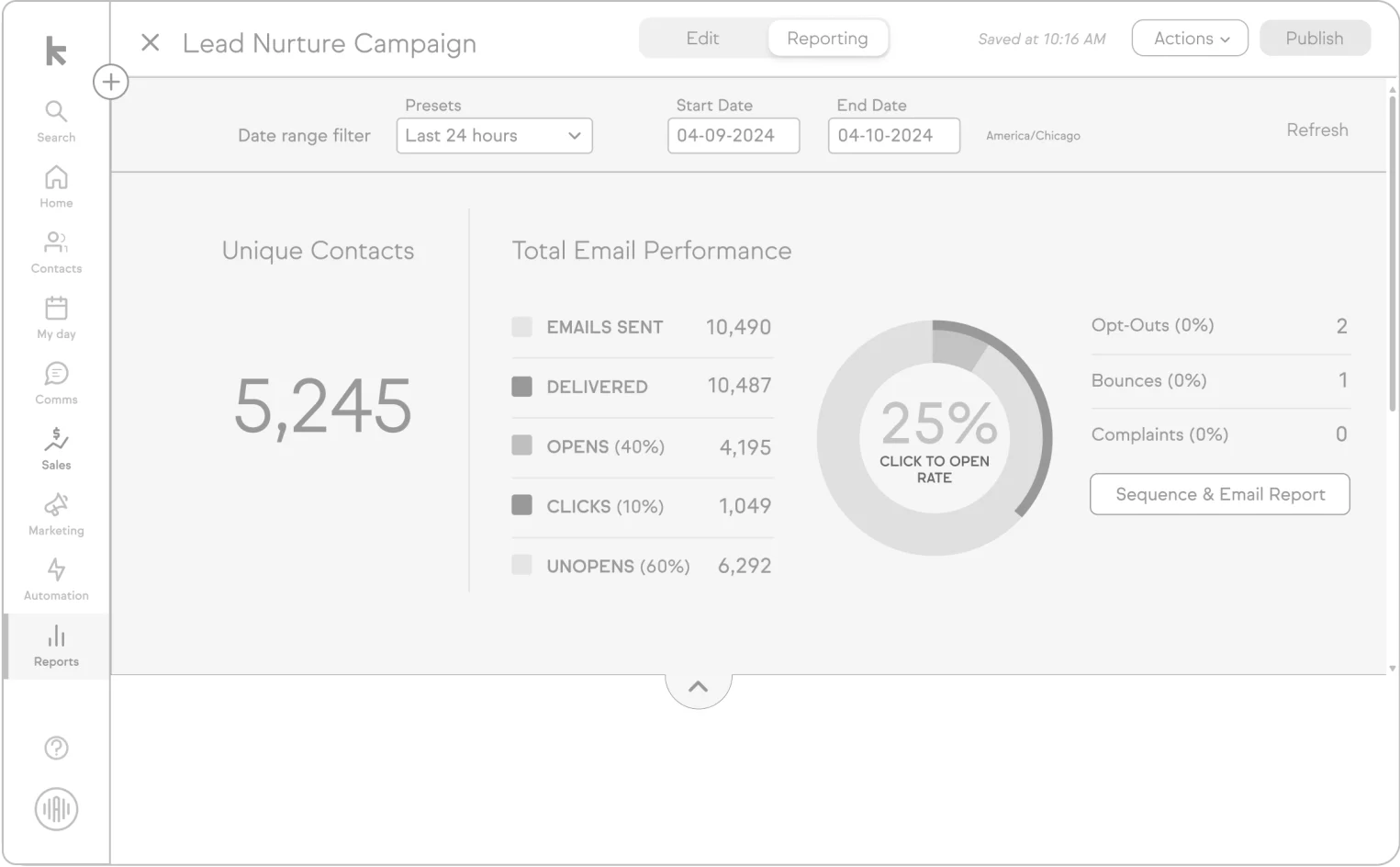Open the Presets Last 24 hours dropdown

pyautogui.click(x=494, y=136)
